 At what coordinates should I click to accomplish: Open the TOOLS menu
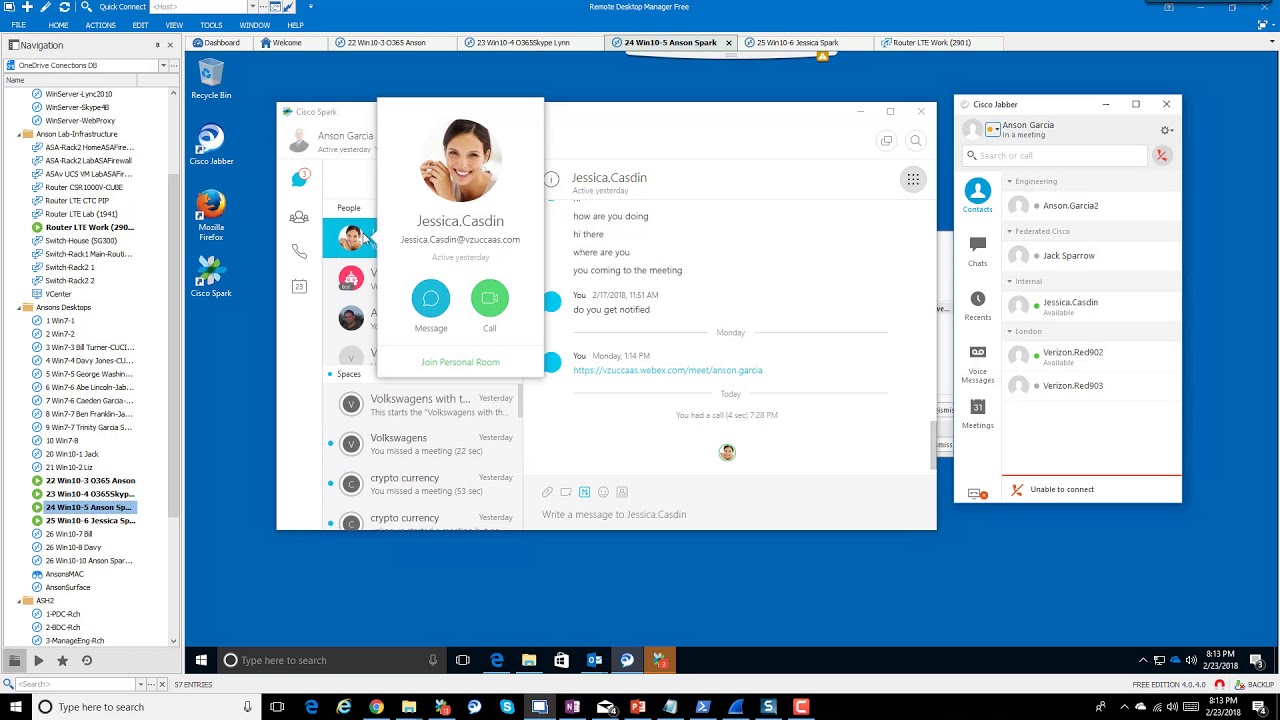tap(211, 25)
